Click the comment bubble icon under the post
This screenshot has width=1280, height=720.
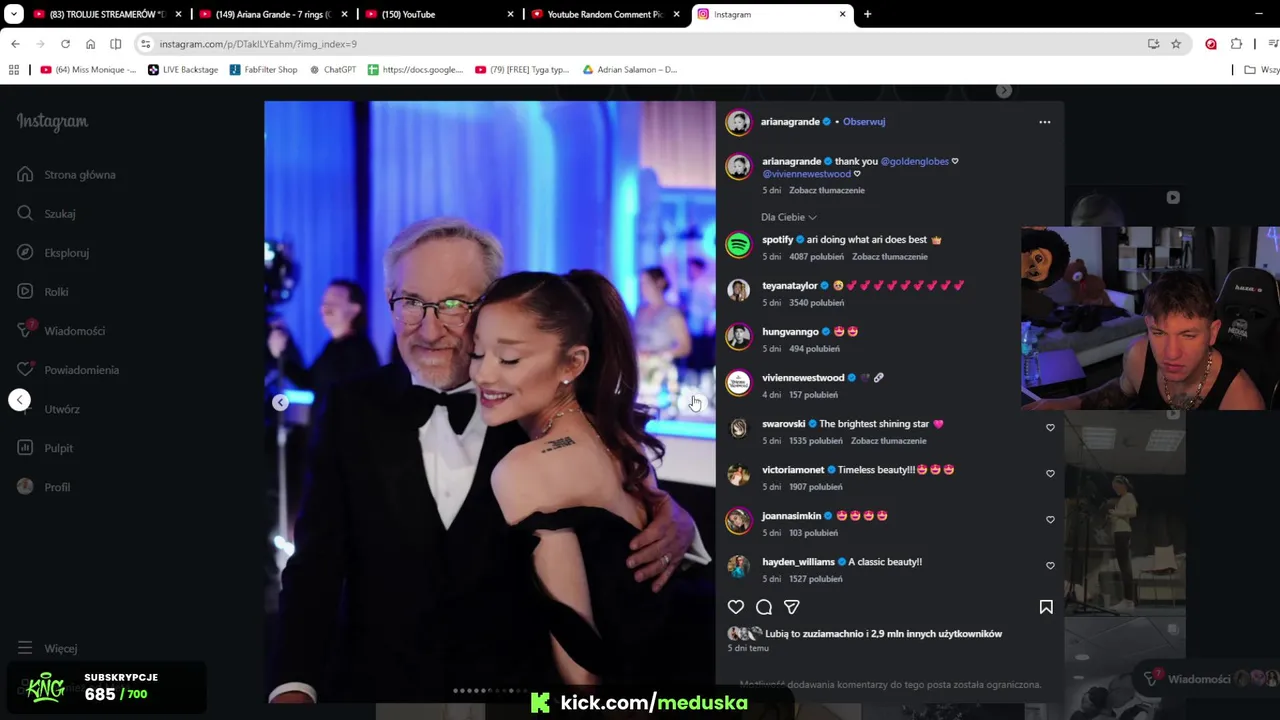coord(764,607)
